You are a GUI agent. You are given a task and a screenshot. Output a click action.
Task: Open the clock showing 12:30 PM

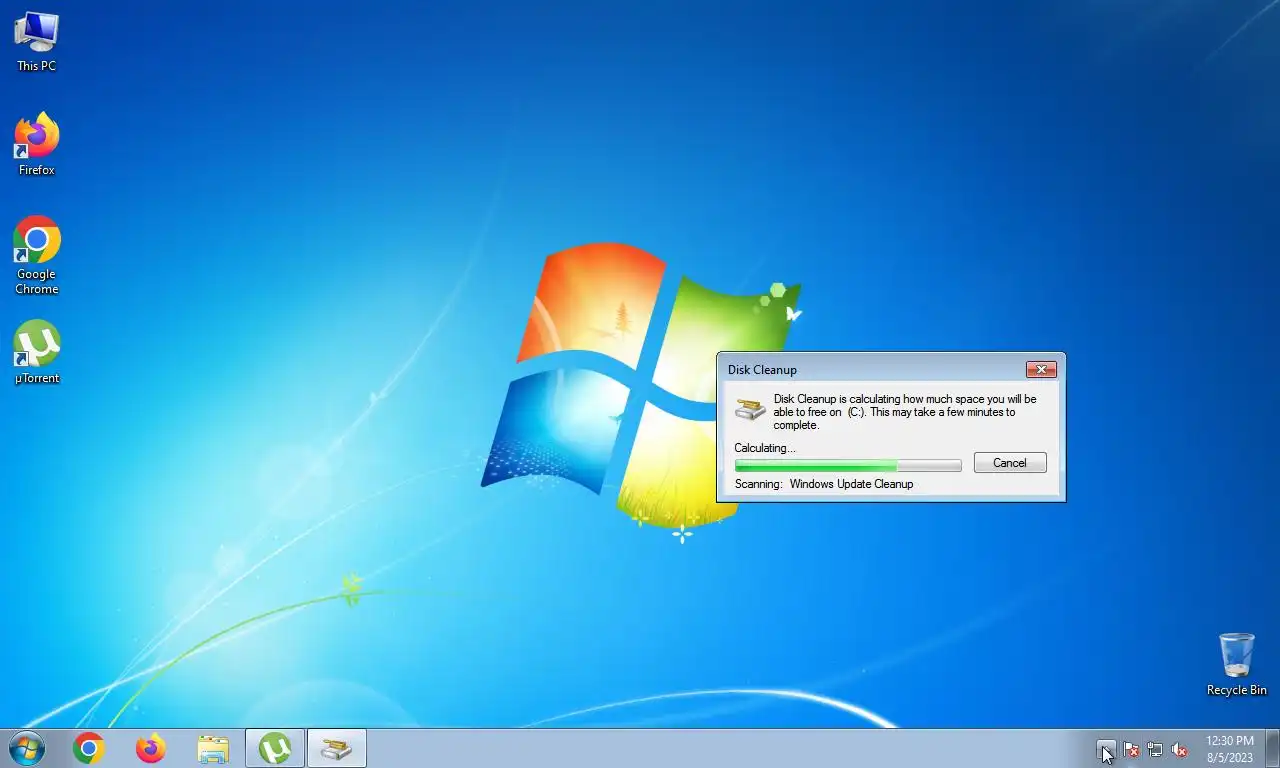(1230, 748)
